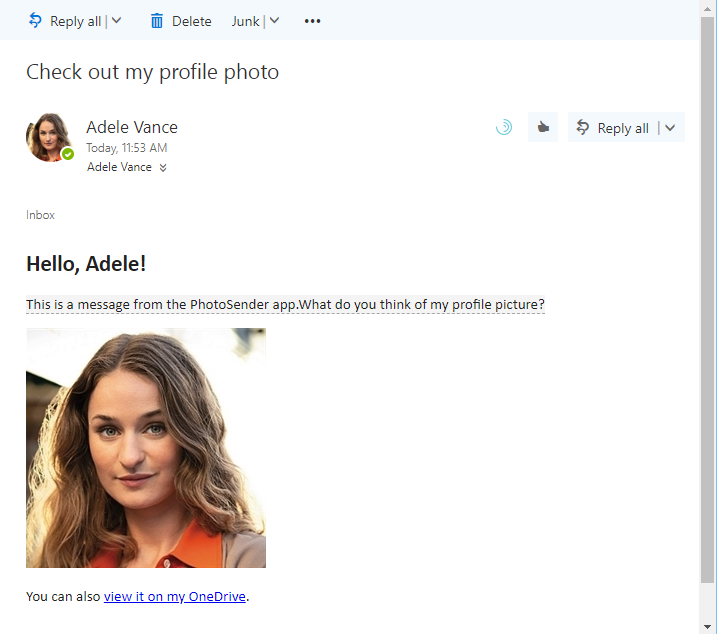
Task: Click the Delete toolbar label
Action: 192,21
